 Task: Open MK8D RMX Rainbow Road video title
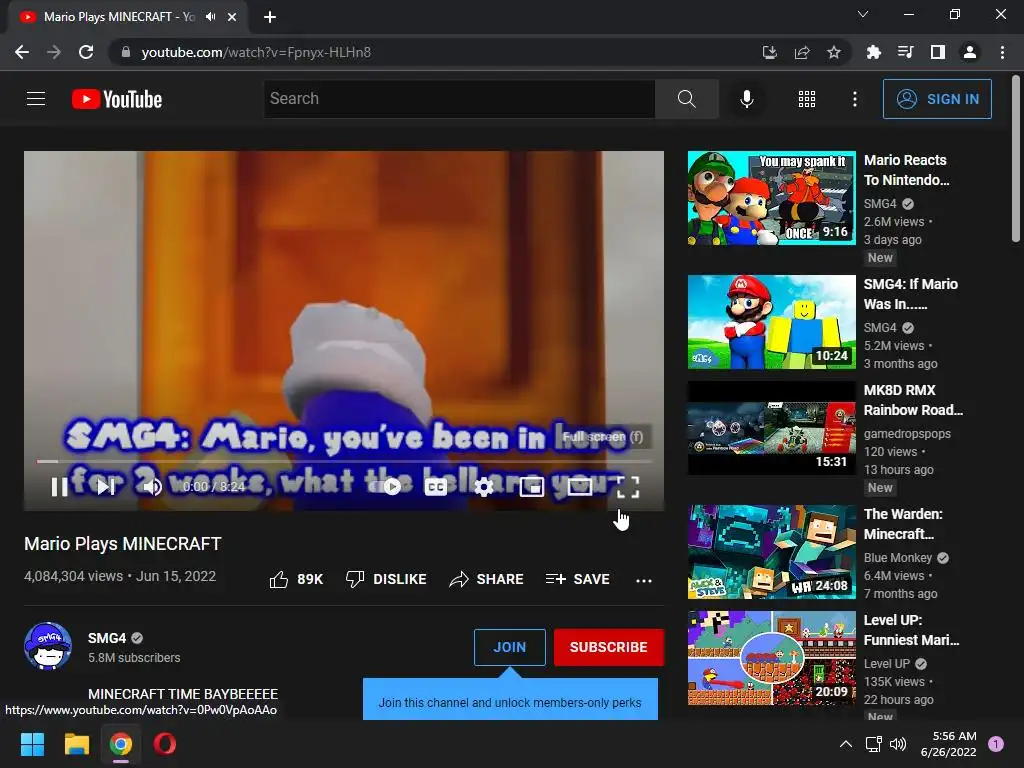(x=913, y=400)
